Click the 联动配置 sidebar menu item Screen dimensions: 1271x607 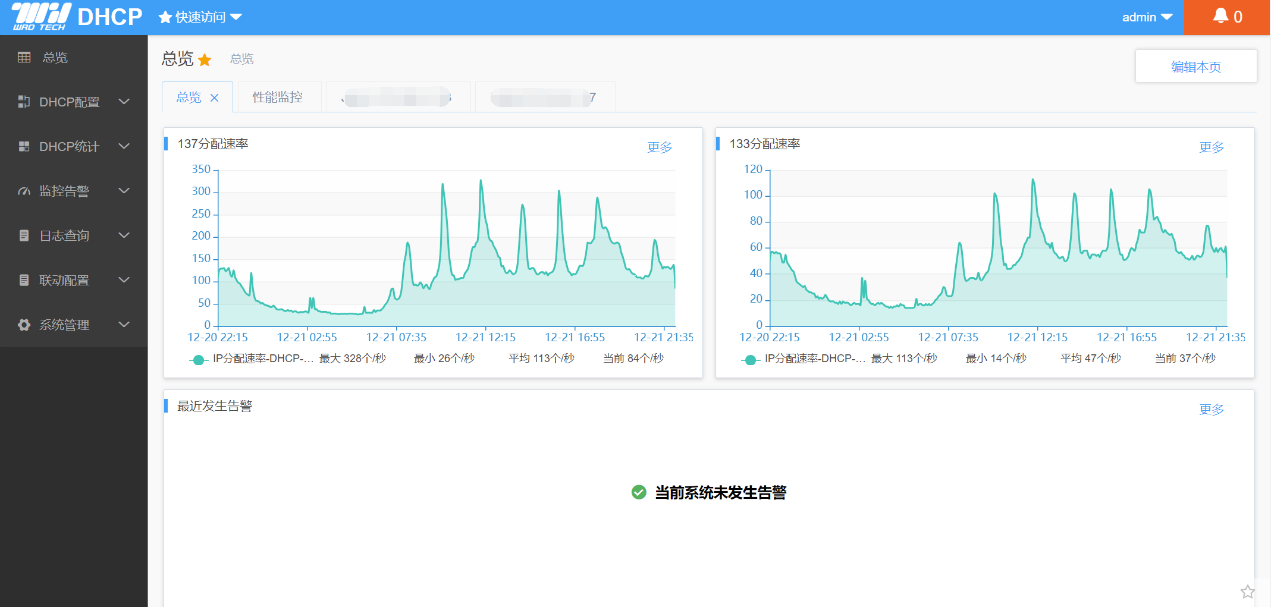[64, 281]
